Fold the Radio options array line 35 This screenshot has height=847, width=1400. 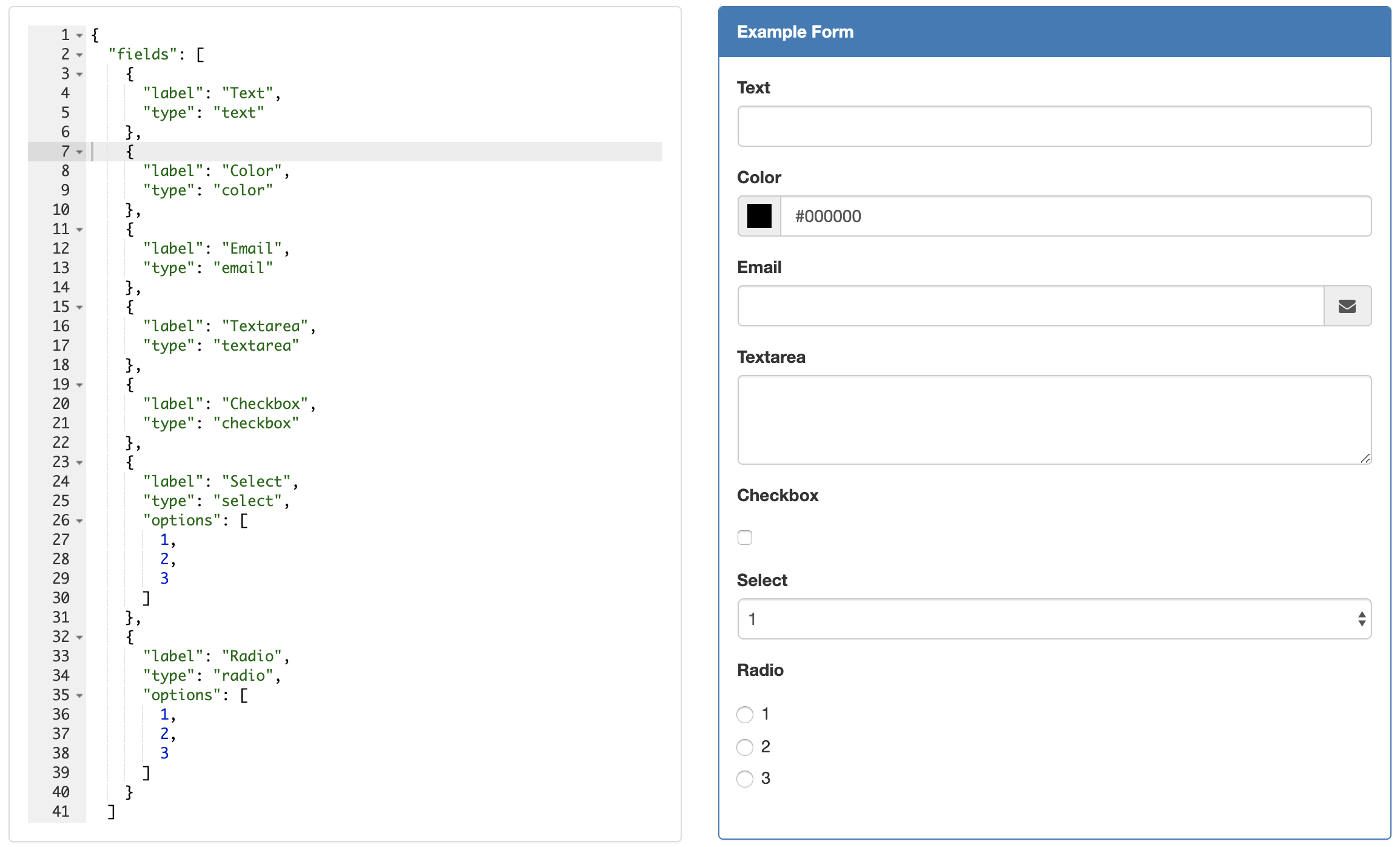(x=79, y=696)
